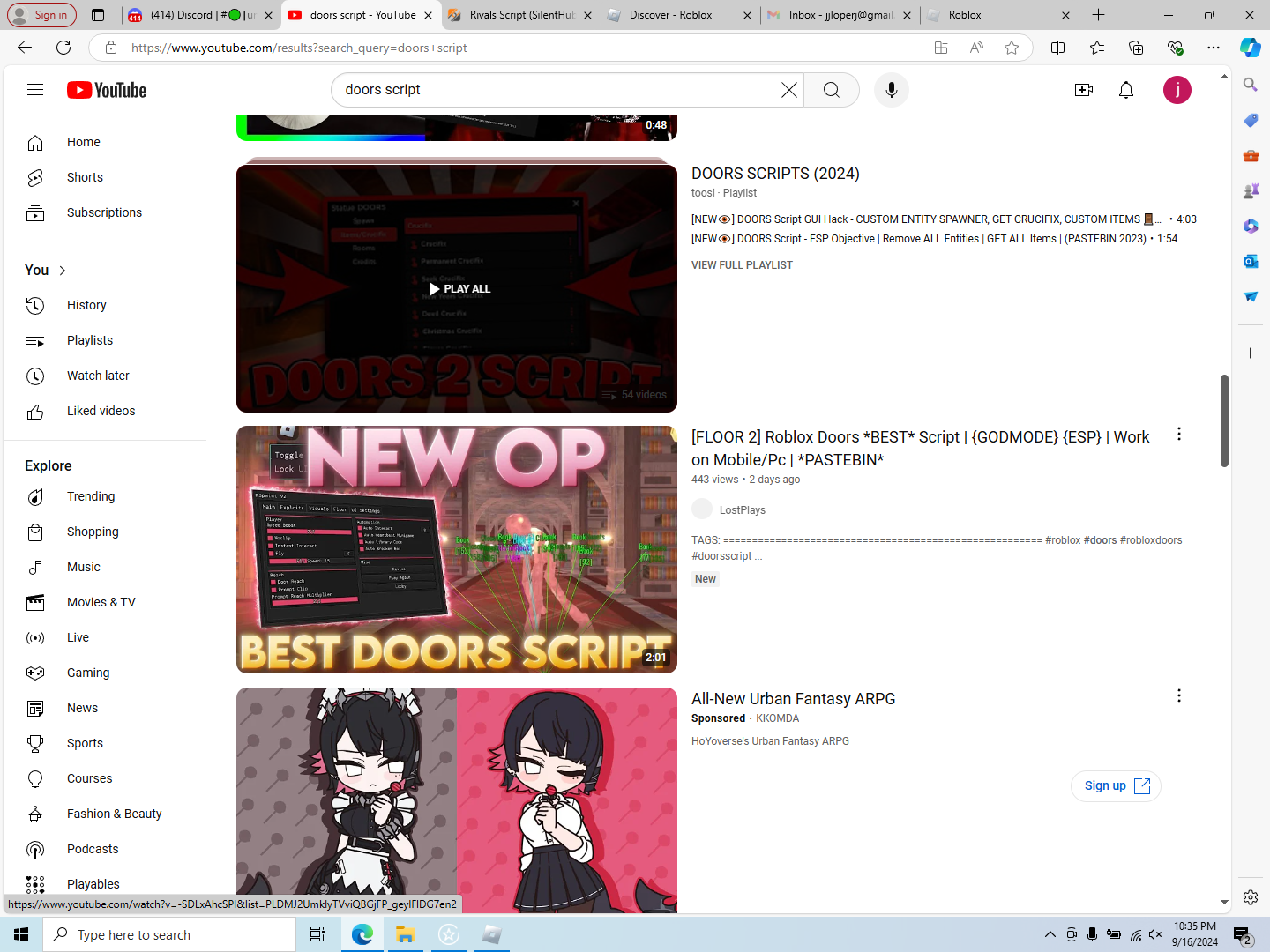Open the LostPlays channel link
Screen dimensions: 1270x952
[x=743, y=510]
